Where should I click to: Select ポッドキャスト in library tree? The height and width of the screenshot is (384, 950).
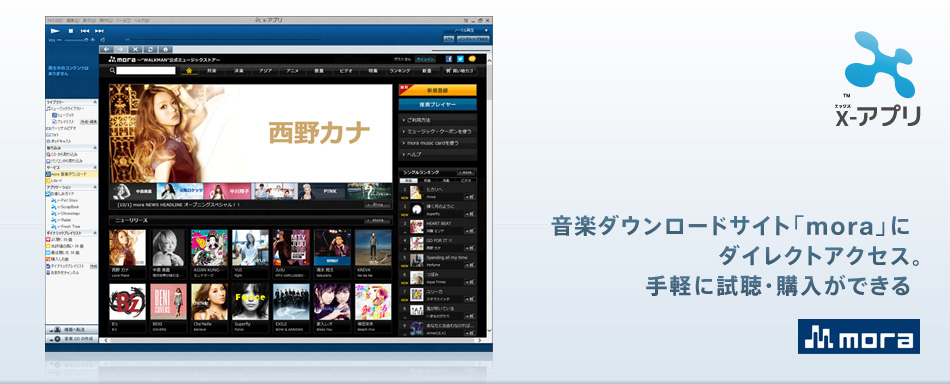tap(58, 141)
